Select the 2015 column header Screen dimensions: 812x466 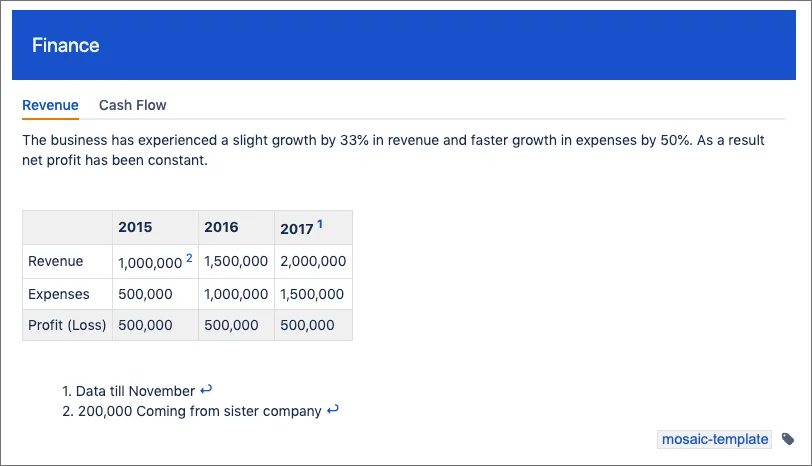pyautogui.click(x=155, y=227)
